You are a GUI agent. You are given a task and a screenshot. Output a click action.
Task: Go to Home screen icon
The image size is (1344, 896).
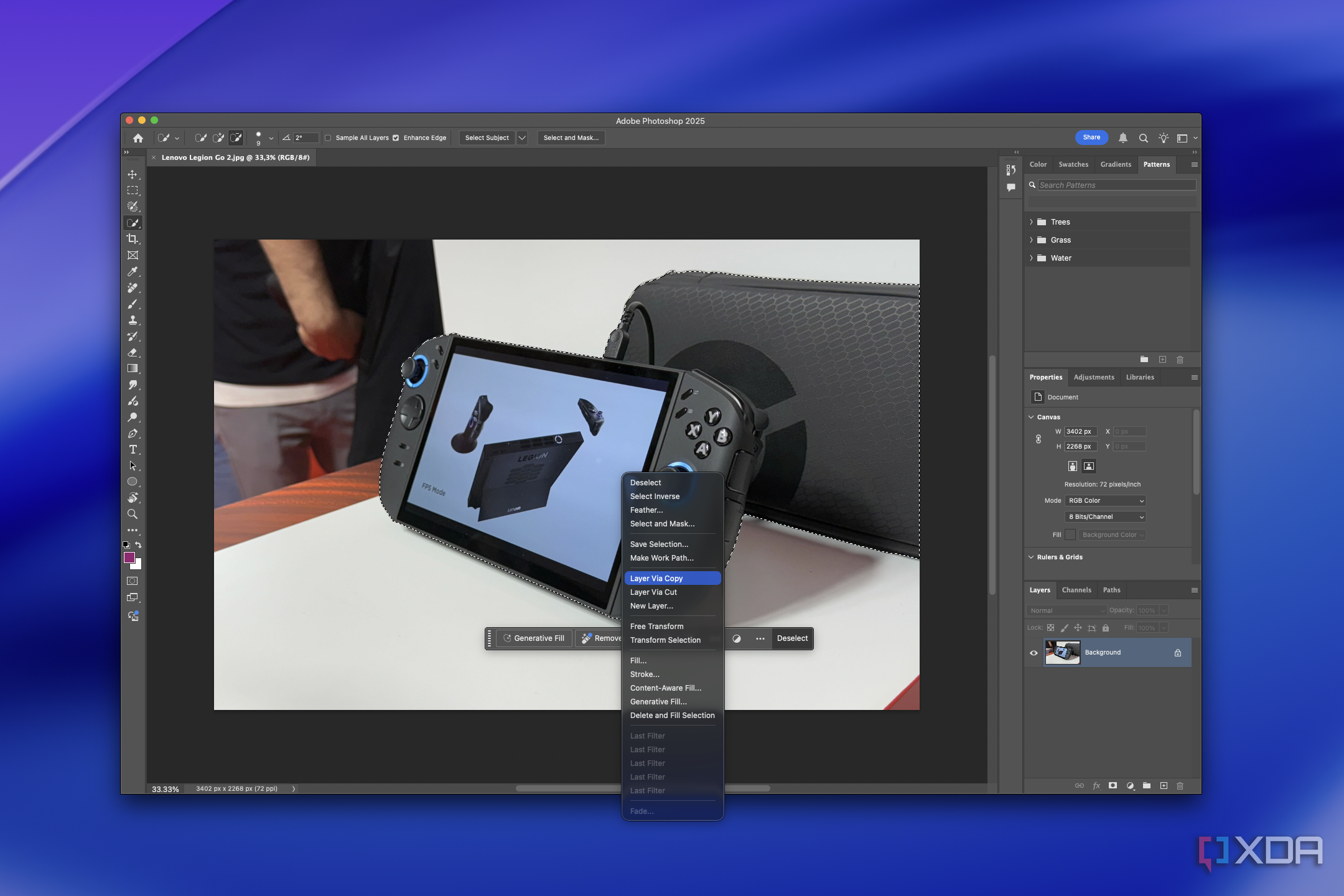pyautogui.click(x=138, y=138)
